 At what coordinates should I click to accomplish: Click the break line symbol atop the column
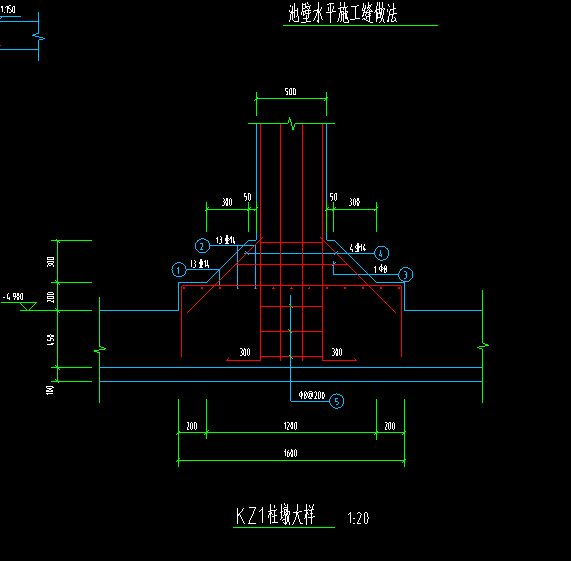point(292,123)
